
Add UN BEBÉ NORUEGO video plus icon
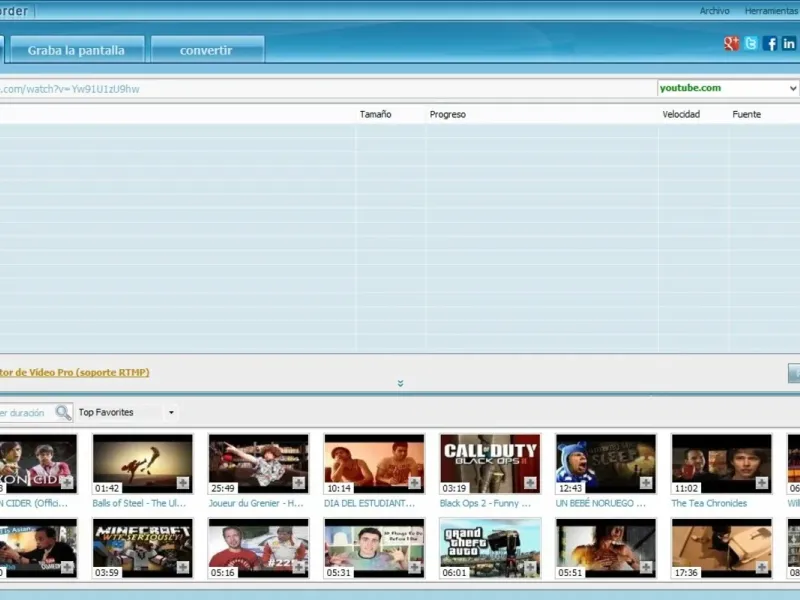point(646,483)
